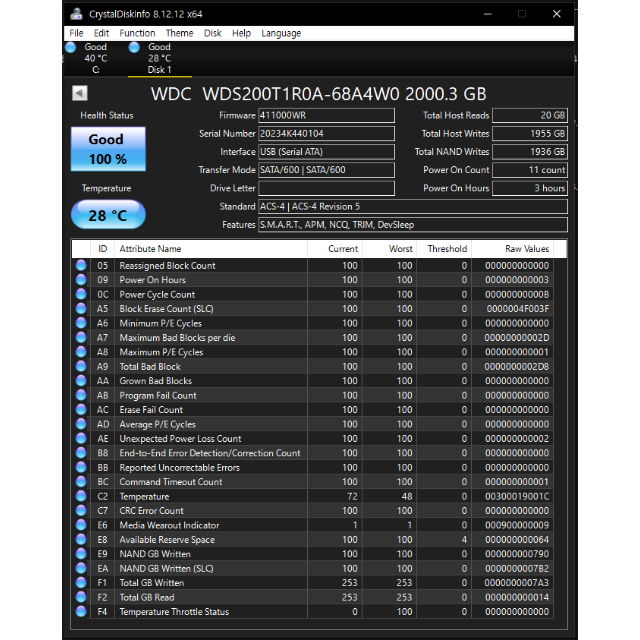Viewport: 640px width, 640px height.
Task: Click the Power On Count value 11 count
Action: (530, 170)
